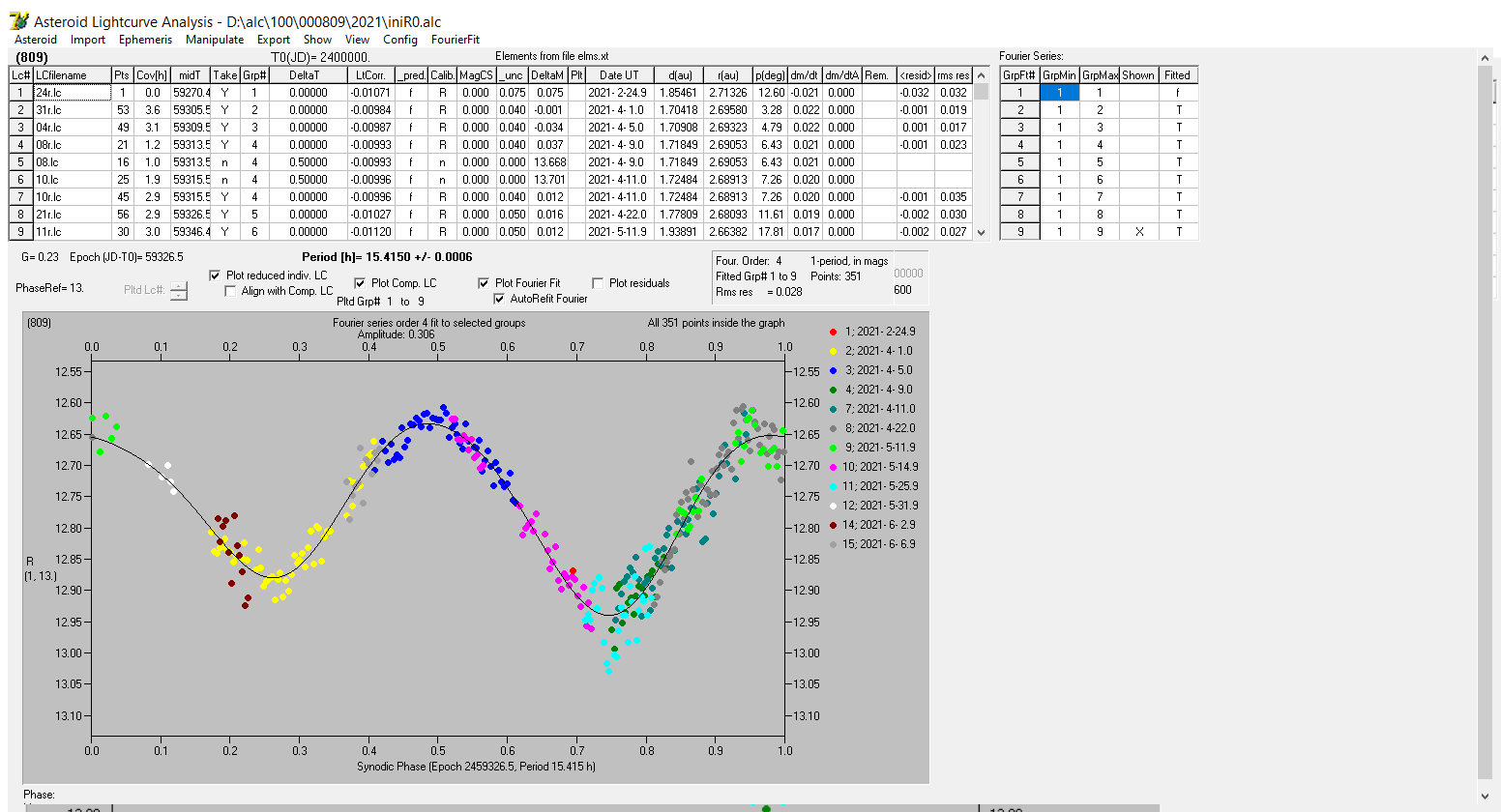
Task: Select filename cell 21r.lc
Action: [x=72, y=215]
